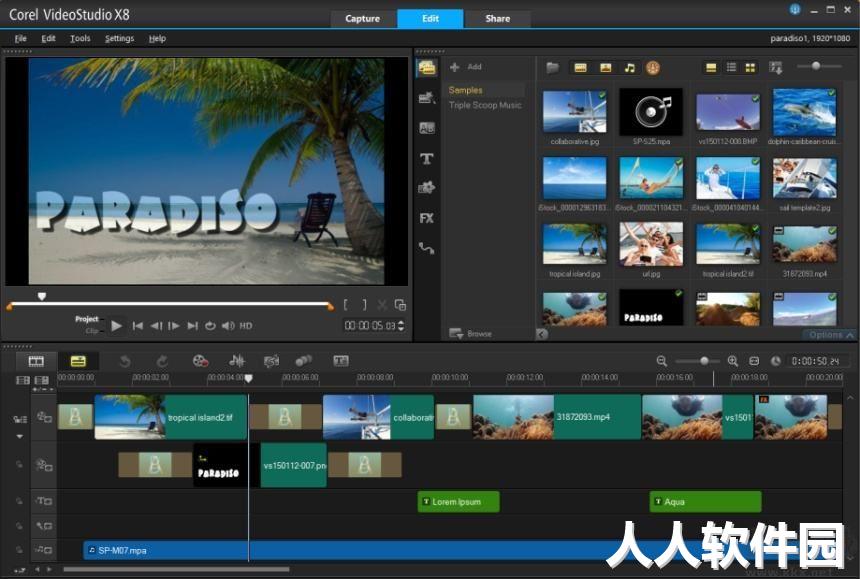This screenshot has height=579, width=860.
Task: Play the project preview
Action: tap(116, 326)
